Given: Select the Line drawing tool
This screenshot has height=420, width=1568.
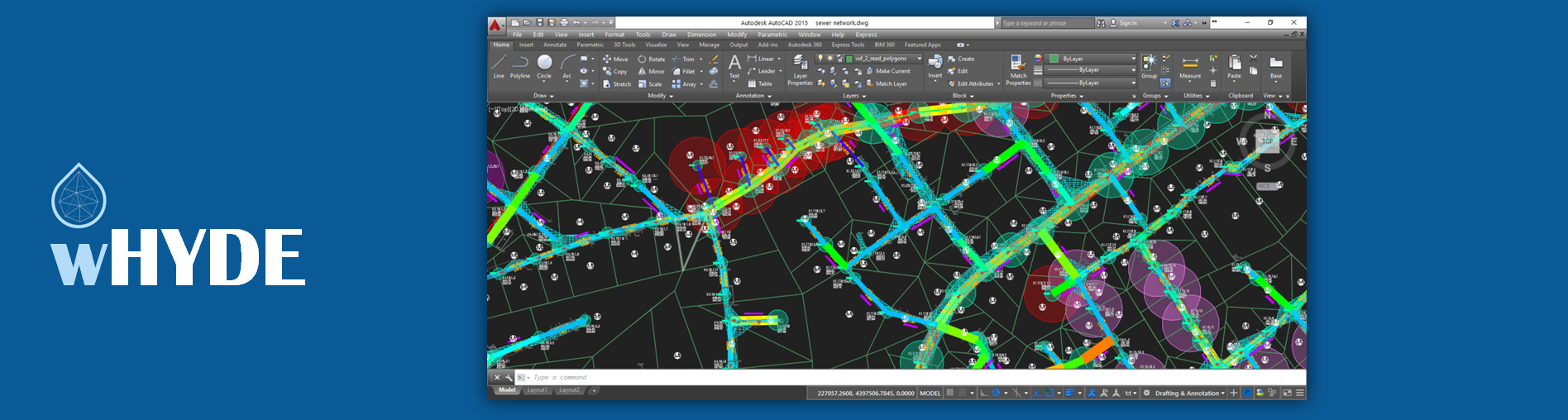Looking at the screenshot, I should point(499,67).
